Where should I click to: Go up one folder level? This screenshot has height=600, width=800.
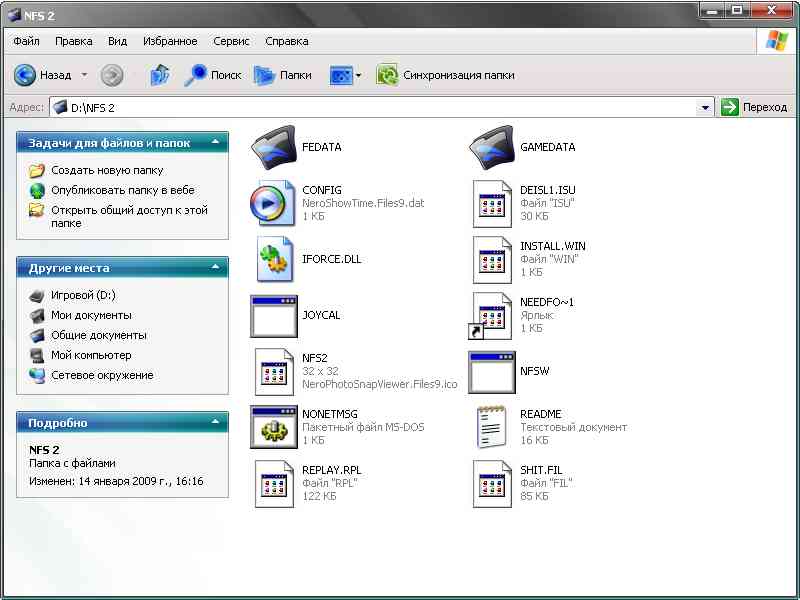pyautogui.click(x=160, y=75)
